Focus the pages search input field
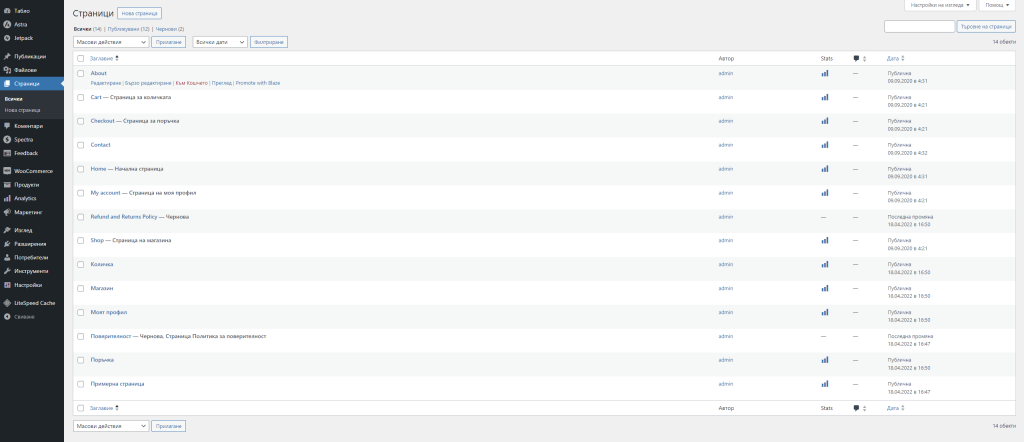This screenshot has height=442, width=1024. 919,26
